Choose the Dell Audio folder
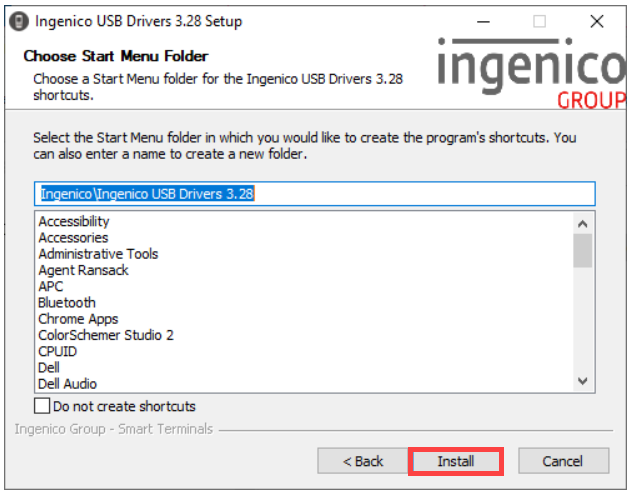The image size is (630, 494). click(x=67, y=383)
